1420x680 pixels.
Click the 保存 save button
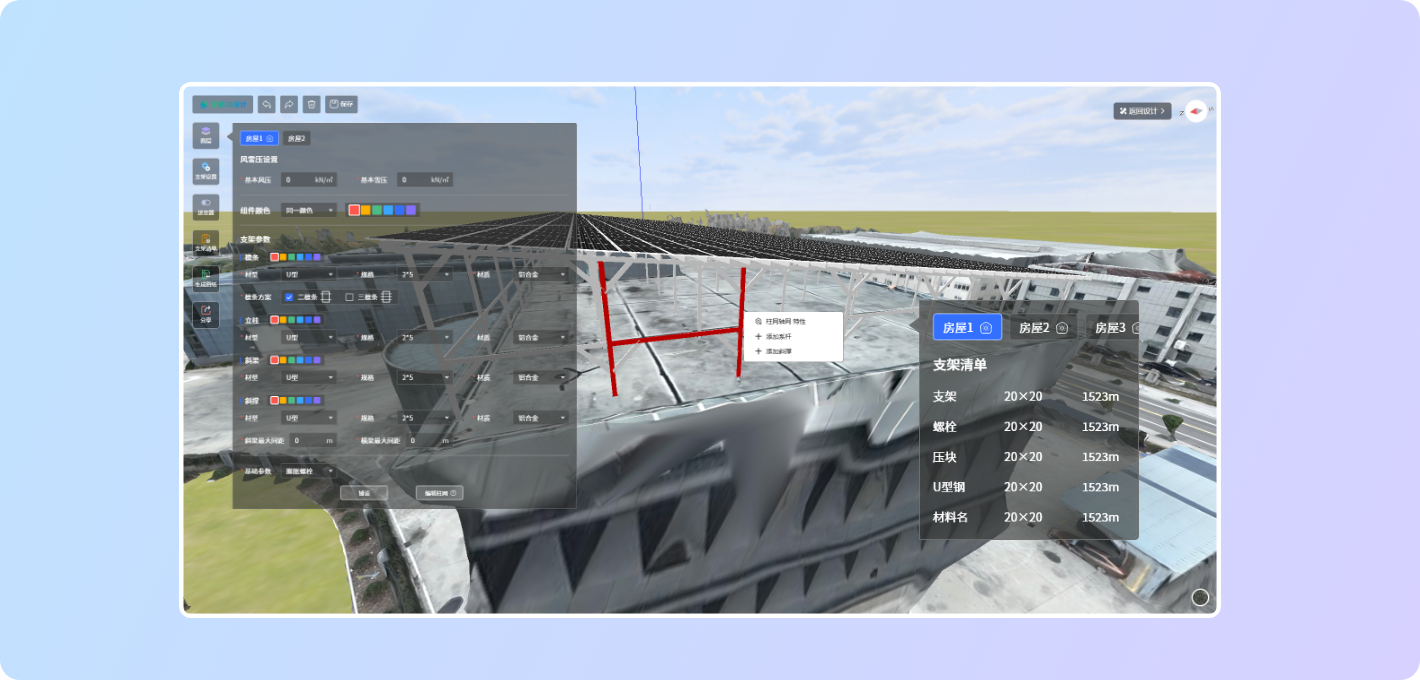[x=341, y=104]
